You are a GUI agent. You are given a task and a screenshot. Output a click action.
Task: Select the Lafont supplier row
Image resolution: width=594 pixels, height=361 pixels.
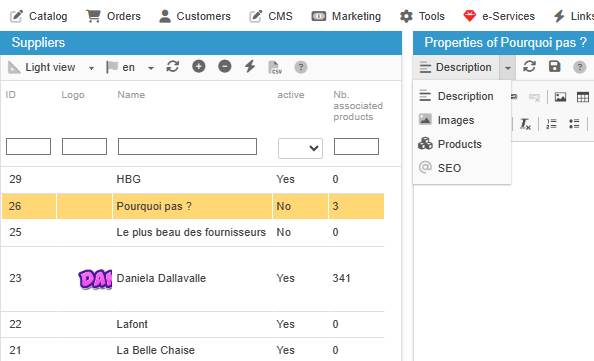click(x=193, y=324)
